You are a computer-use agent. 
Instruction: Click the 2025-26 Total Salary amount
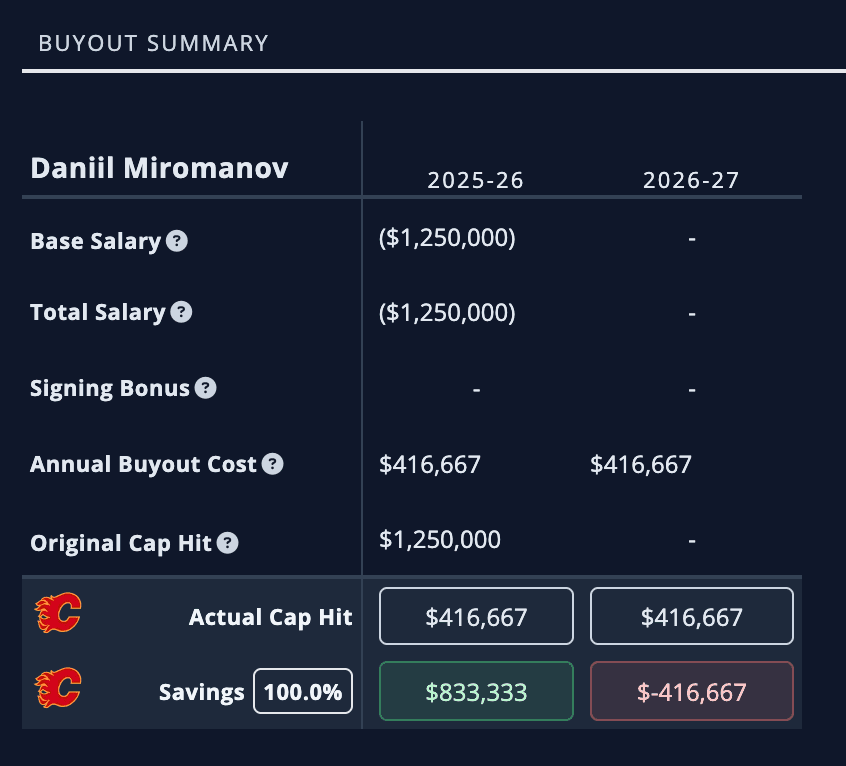448,312
